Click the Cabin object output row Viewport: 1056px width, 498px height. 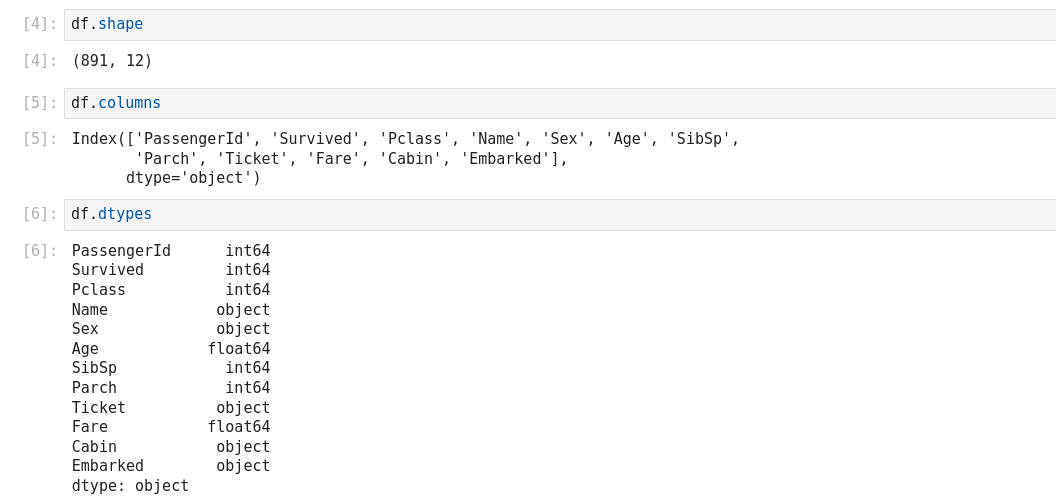171,447
